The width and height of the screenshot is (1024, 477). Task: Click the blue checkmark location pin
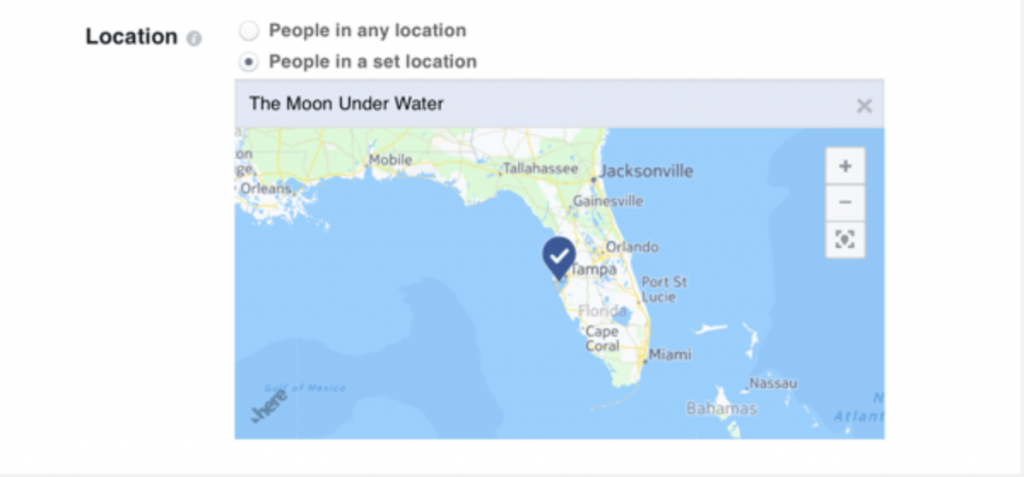[559, 257]
